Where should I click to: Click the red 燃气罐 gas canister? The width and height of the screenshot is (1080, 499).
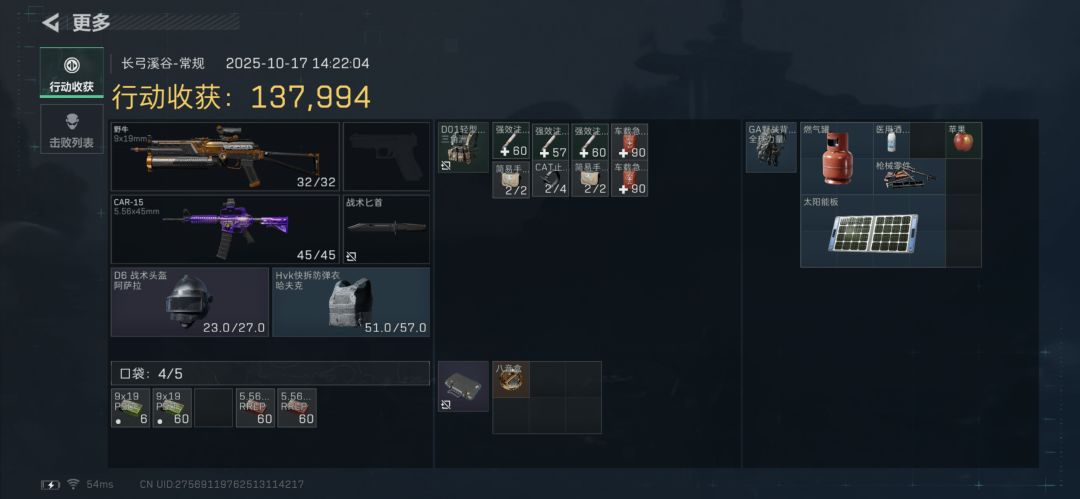click(x=837, y=159)
